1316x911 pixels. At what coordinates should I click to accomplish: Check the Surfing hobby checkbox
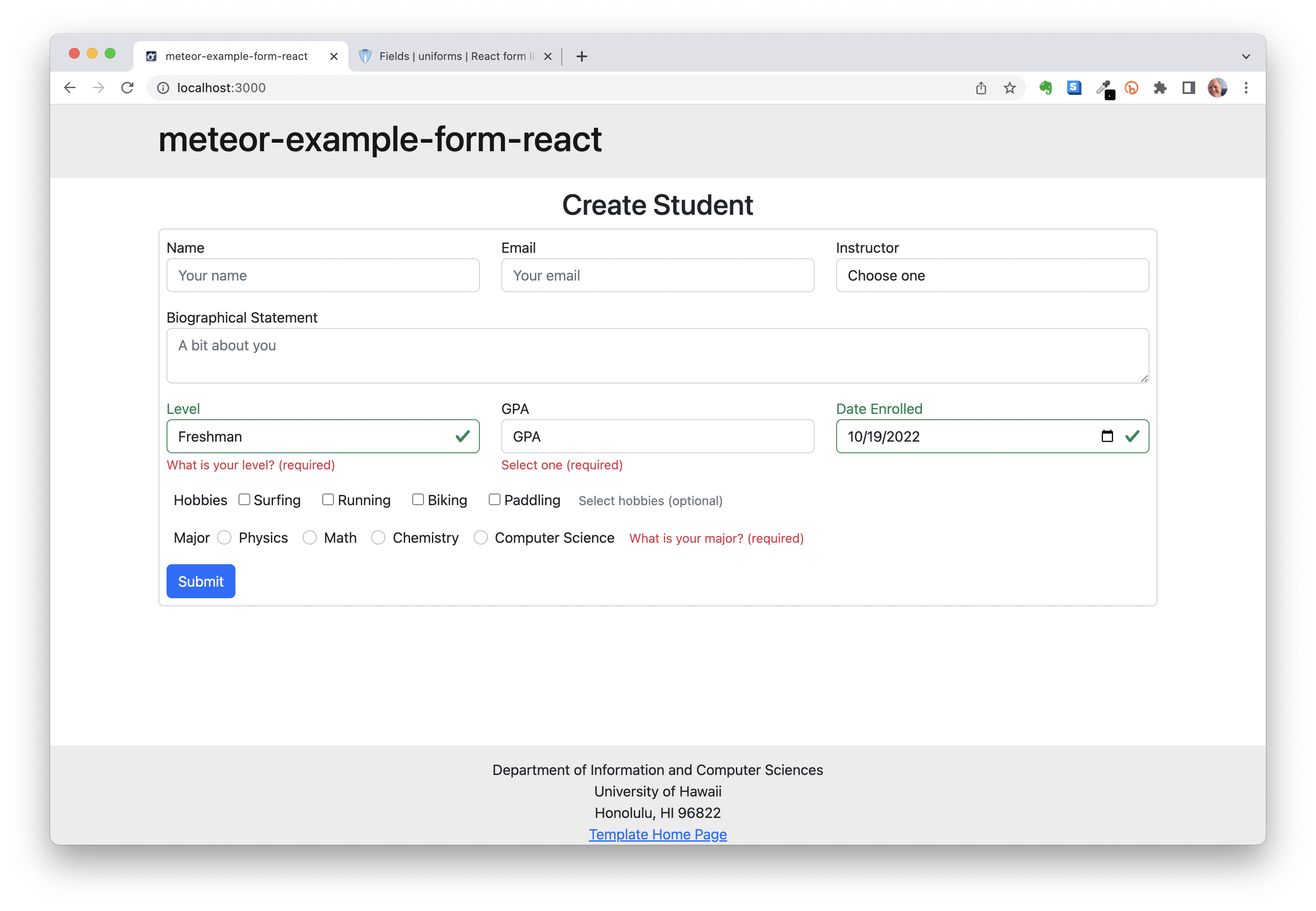(x=244, y=499)
